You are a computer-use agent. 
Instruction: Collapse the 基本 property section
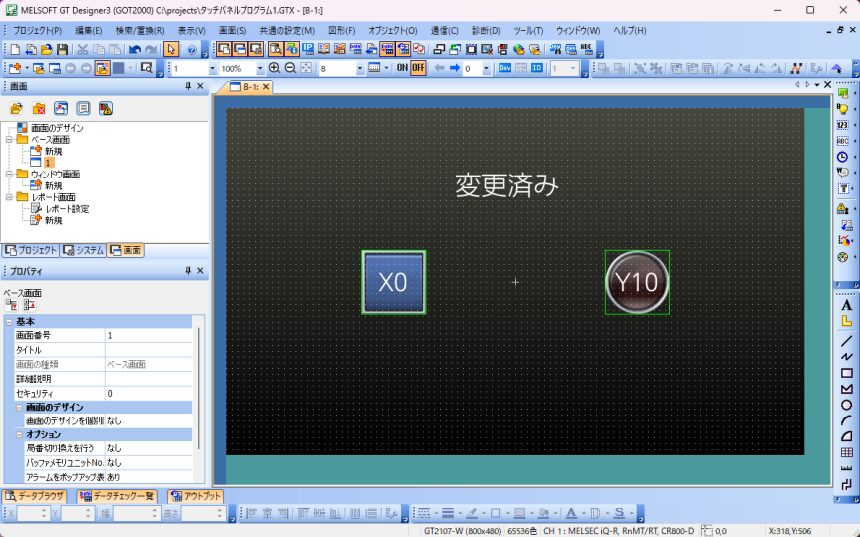(x=9, y=321)
